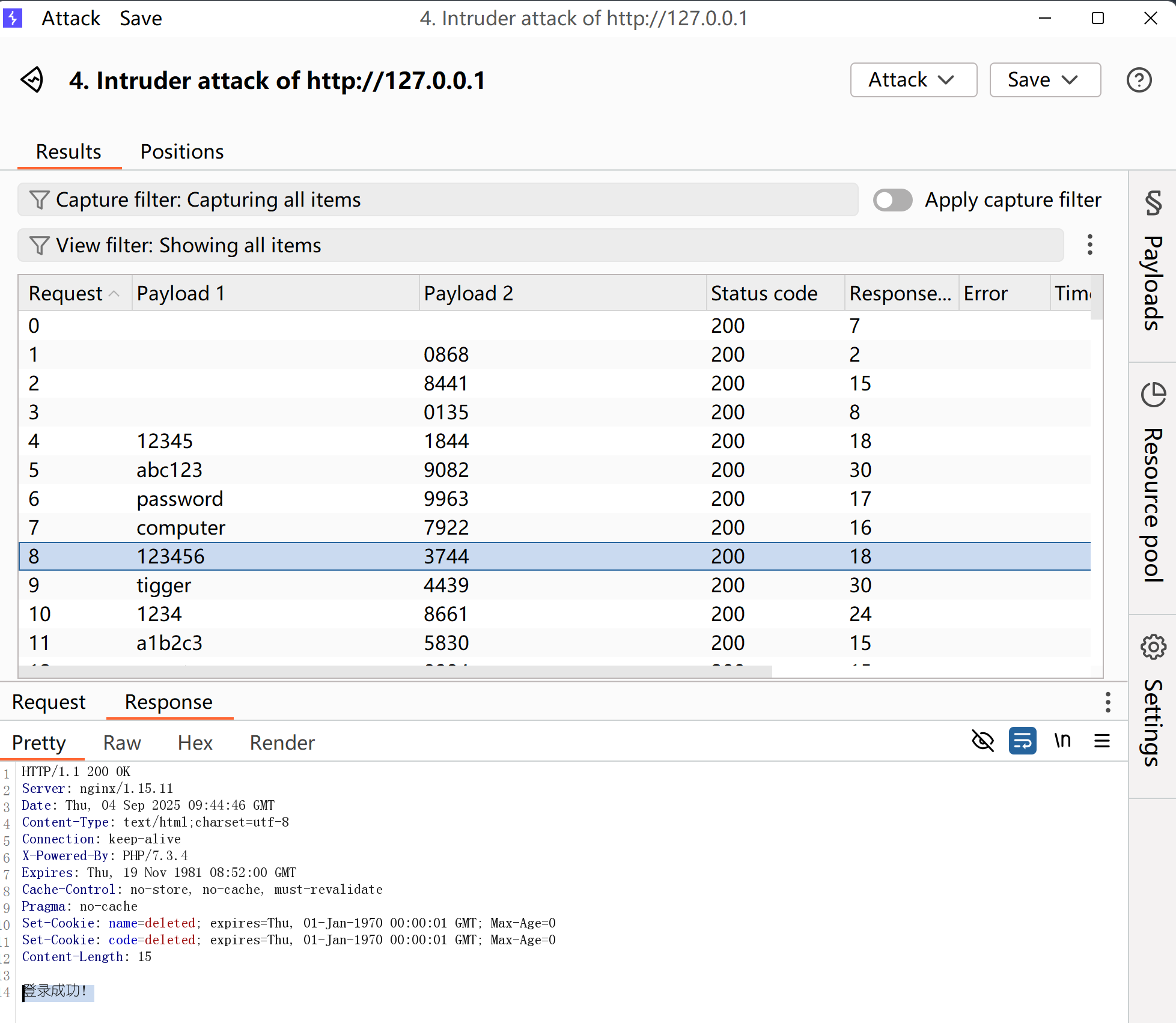The image size is (1176, 1023).
Task: Select row with payload password
Action: coord(555,499)
